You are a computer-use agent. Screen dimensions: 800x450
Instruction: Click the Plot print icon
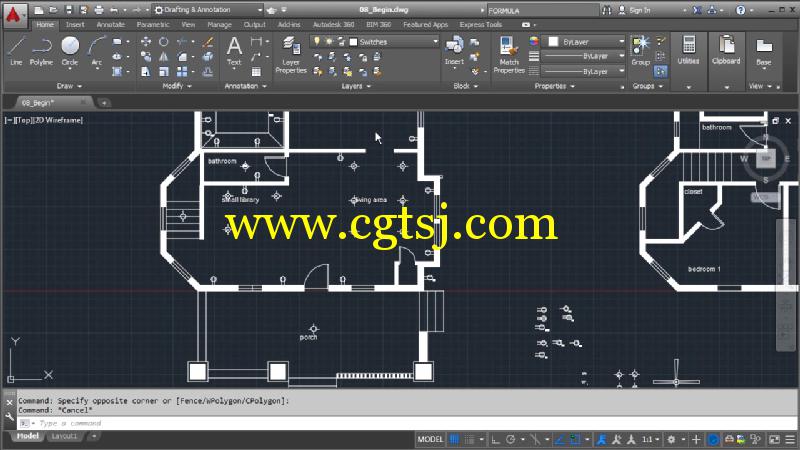98,10
